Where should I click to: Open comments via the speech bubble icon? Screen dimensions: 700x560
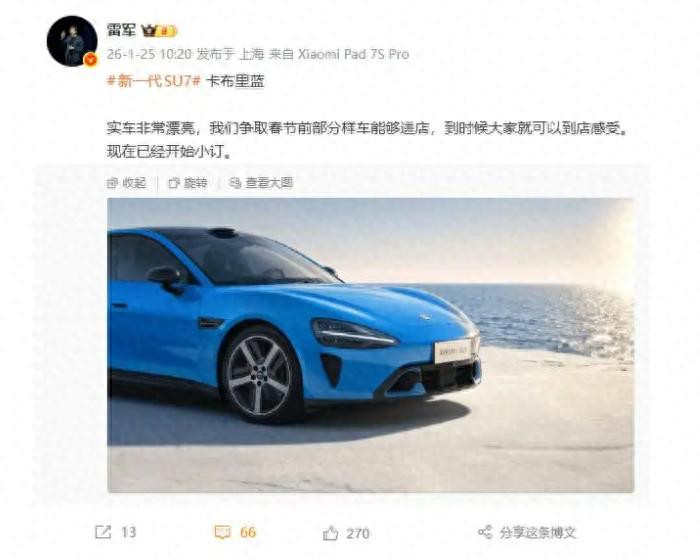coord(222,532)
